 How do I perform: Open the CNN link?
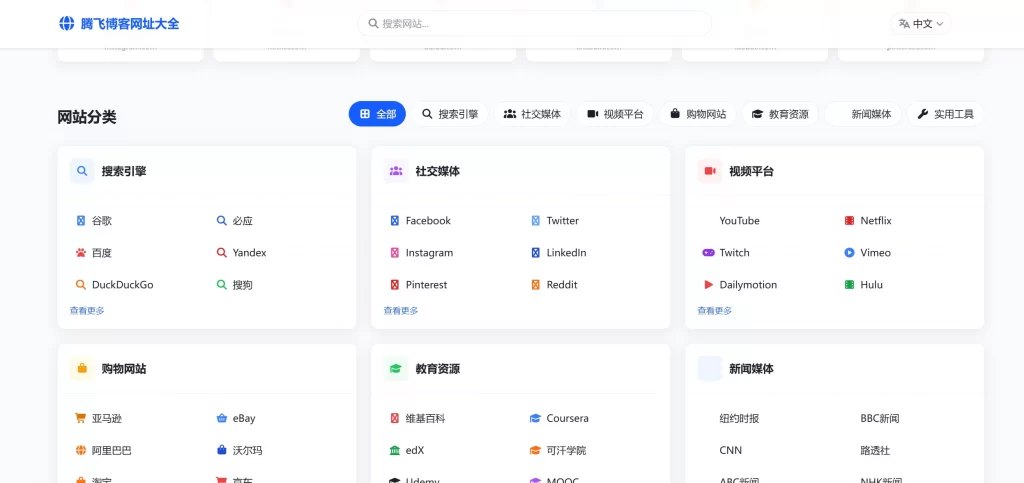tap(731, 450)
